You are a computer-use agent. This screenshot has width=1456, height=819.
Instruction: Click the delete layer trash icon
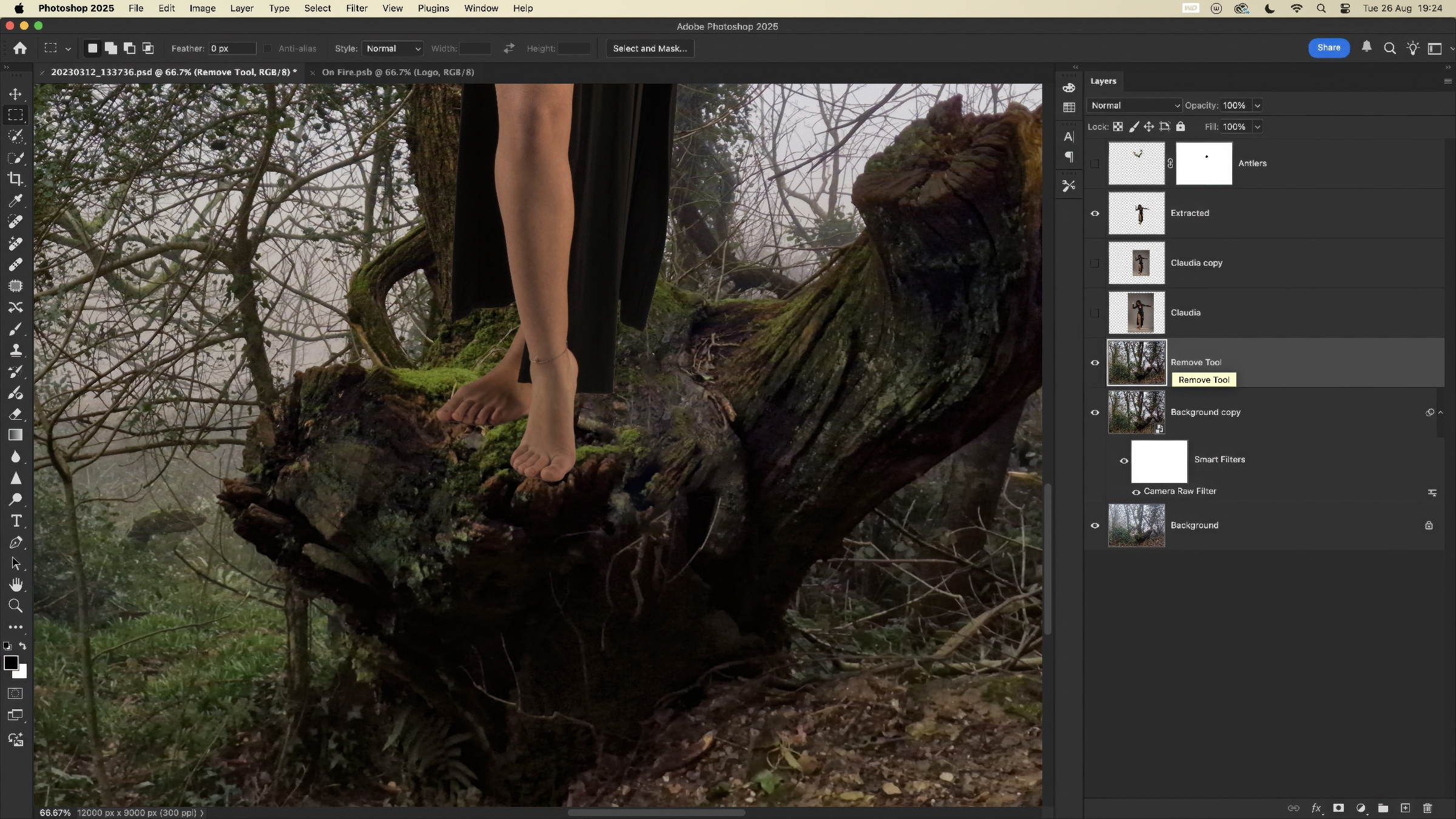pyautogui.click(x=1427, y=808)
